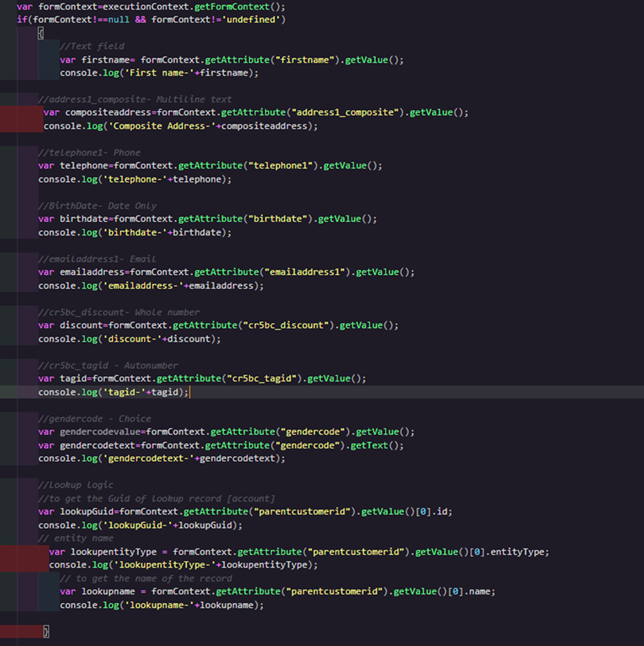Image resolution: width=644 pixels, height=646 pixels.
Task: Click the '// entity name' comment
Action: pyautogui.click(x=76, y=538)
